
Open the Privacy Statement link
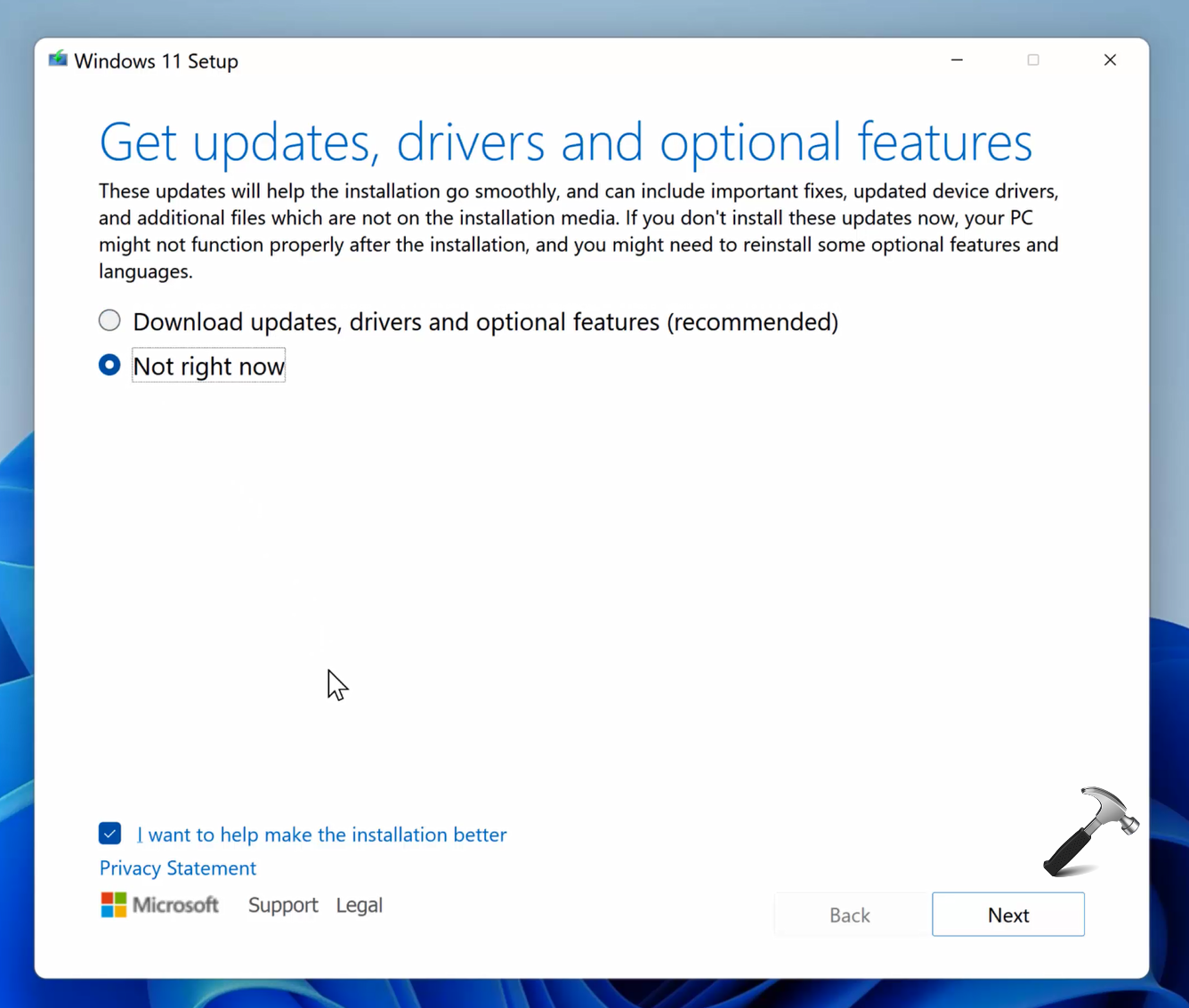click(x=178, y=868)
